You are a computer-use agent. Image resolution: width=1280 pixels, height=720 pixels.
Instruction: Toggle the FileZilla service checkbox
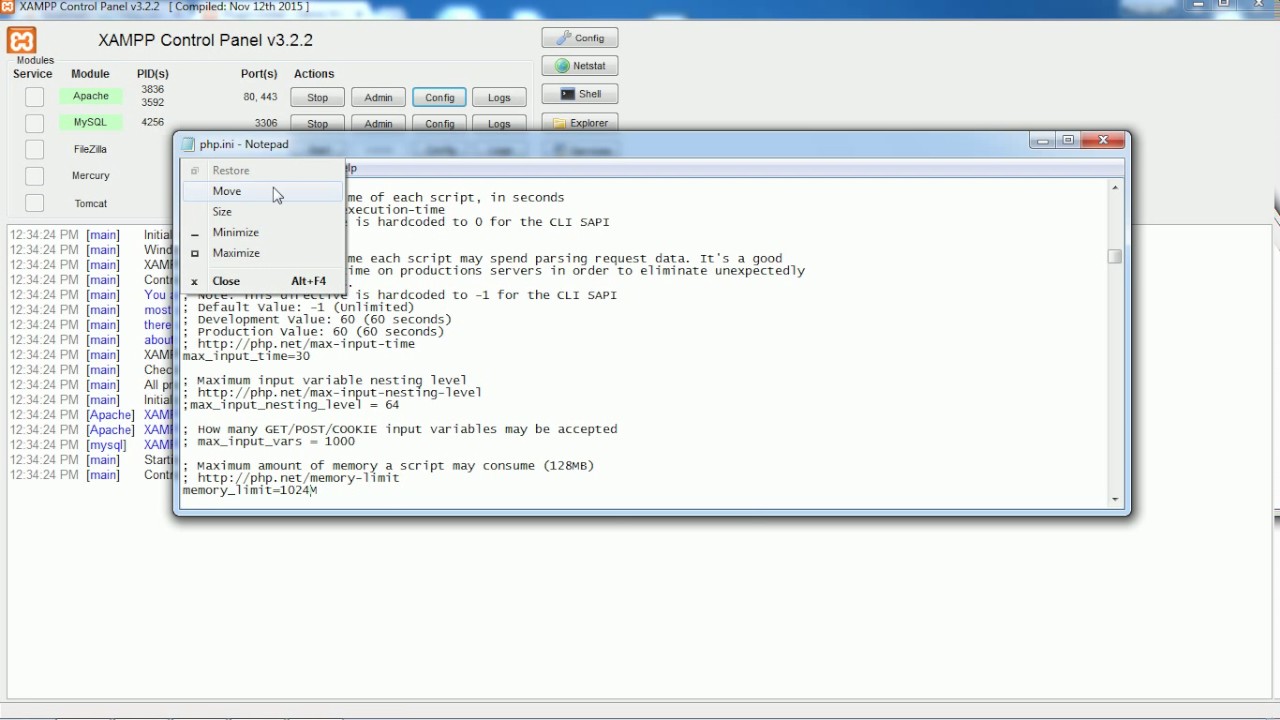(35, 149)
